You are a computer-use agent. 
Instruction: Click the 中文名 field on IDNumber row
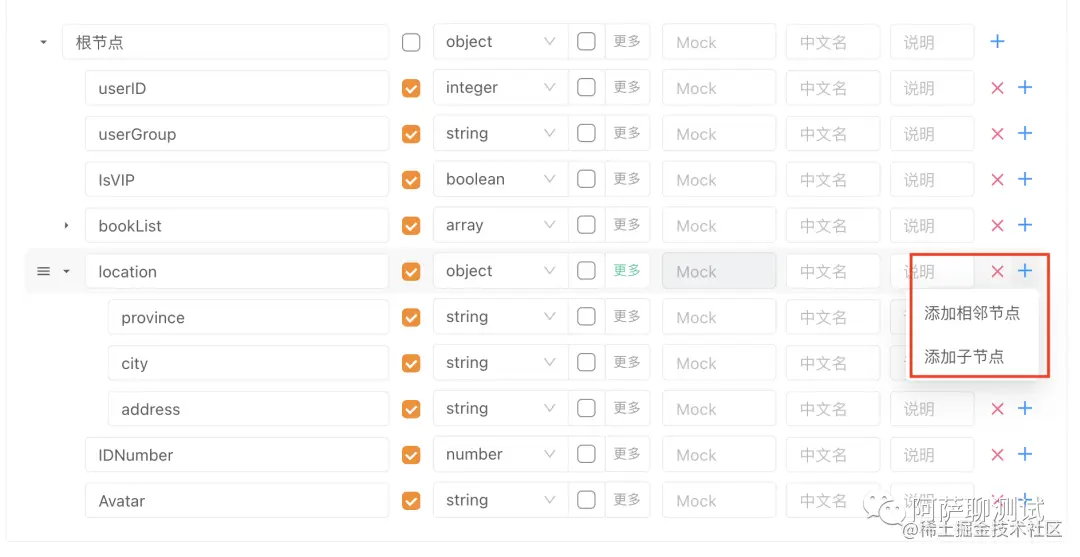pos(833,454)
